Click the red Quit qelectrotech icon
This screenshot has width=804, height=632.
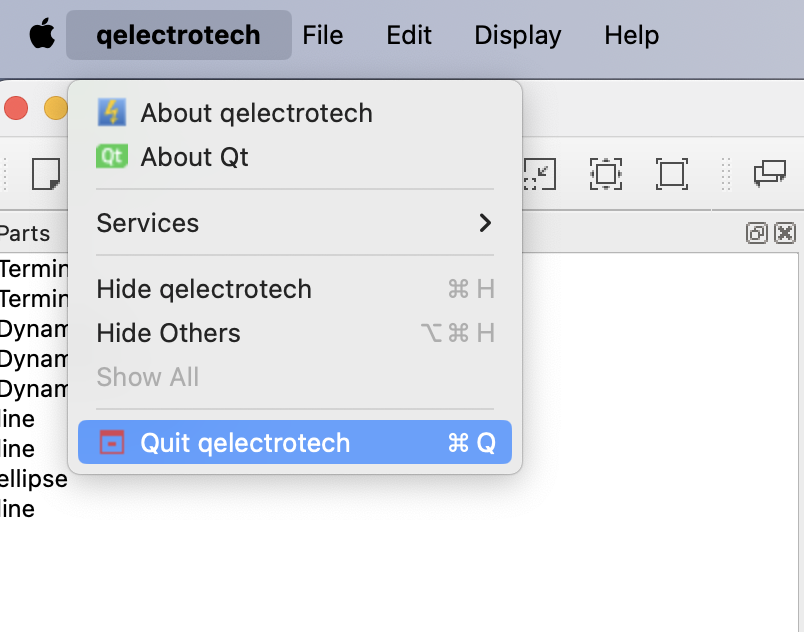[111, 443]
